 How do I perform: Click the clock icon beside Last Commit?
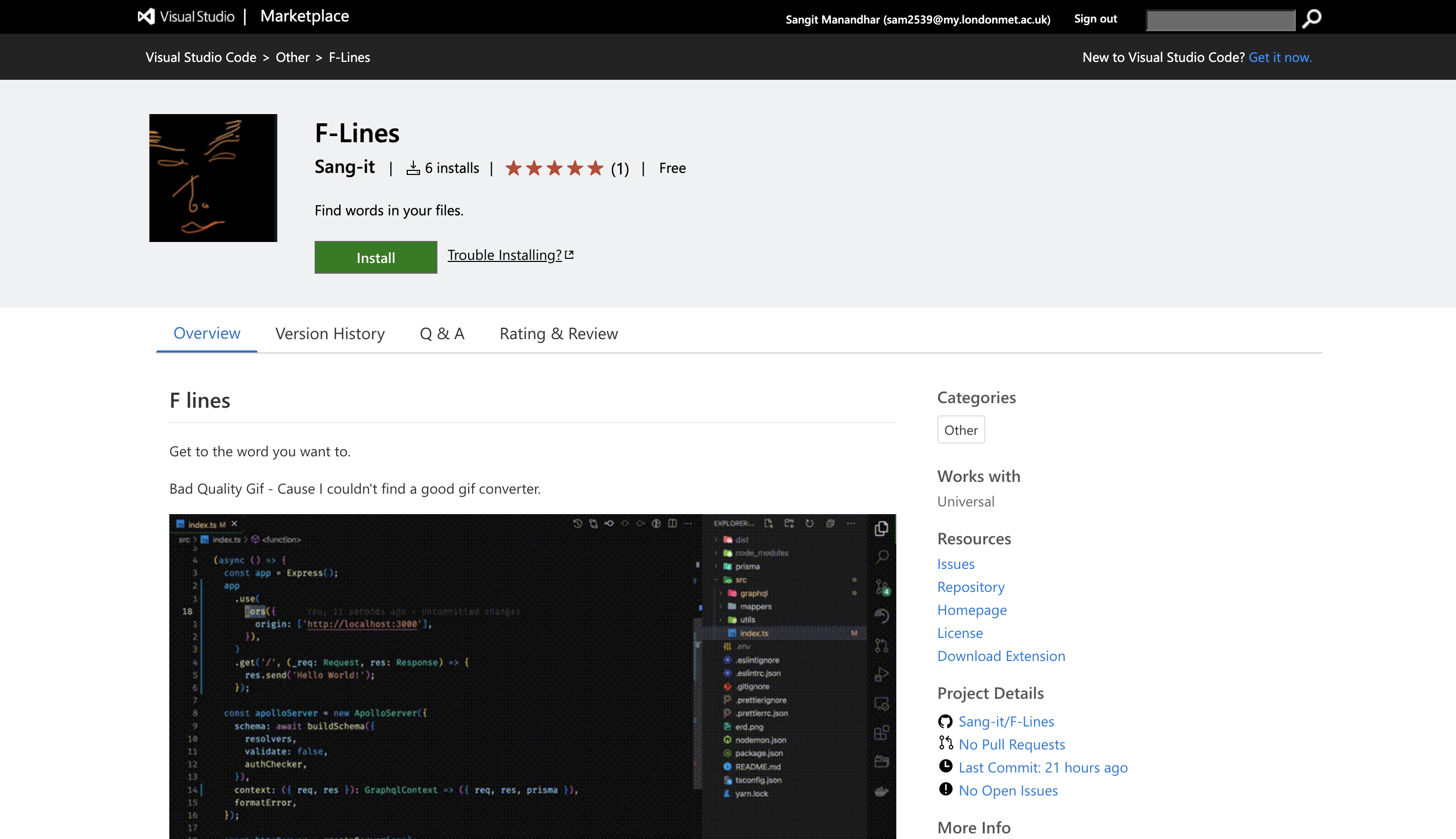coord(945,766)
